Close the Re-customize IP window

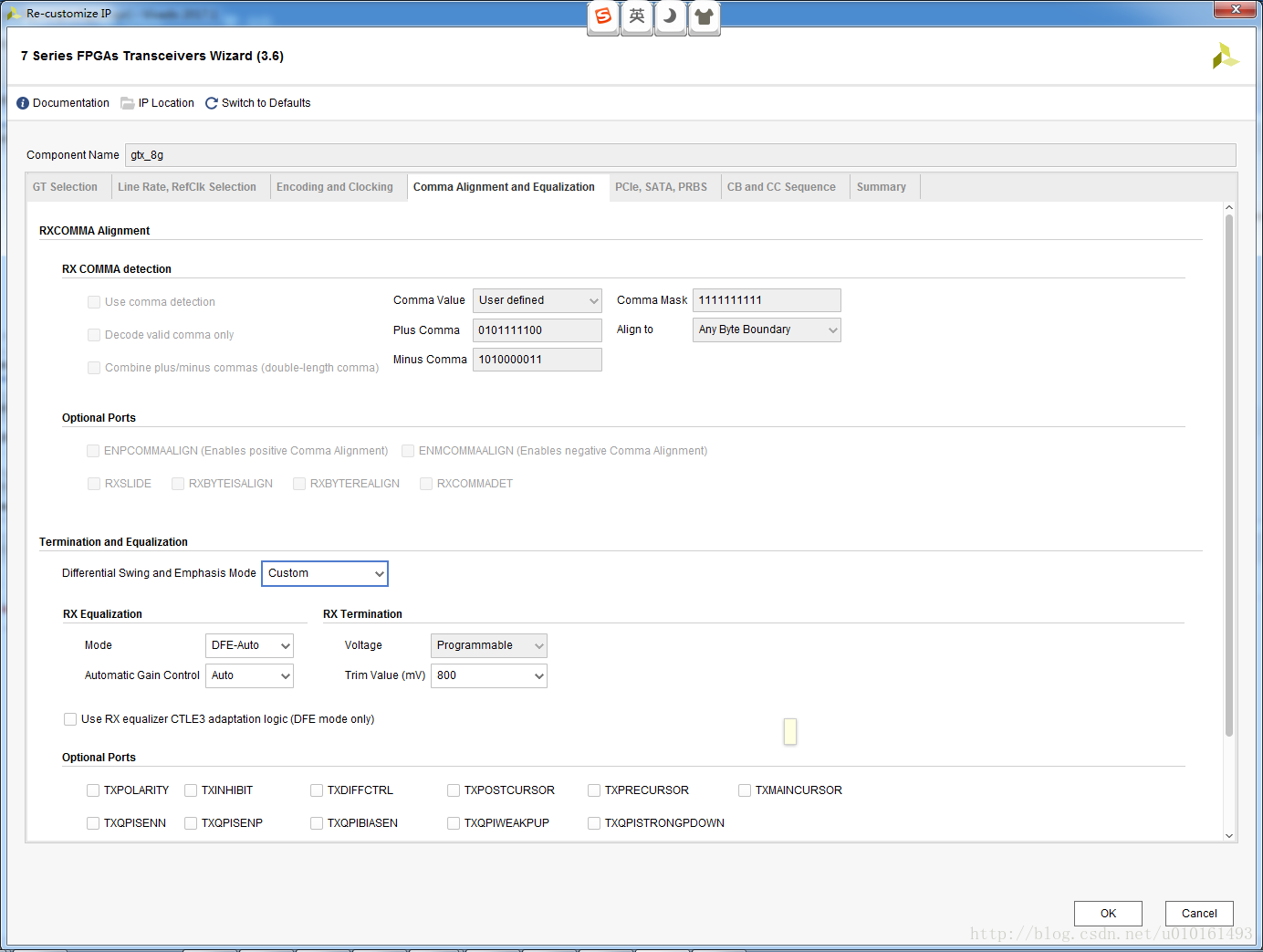pyautogui.click(x=1236, y=9)
